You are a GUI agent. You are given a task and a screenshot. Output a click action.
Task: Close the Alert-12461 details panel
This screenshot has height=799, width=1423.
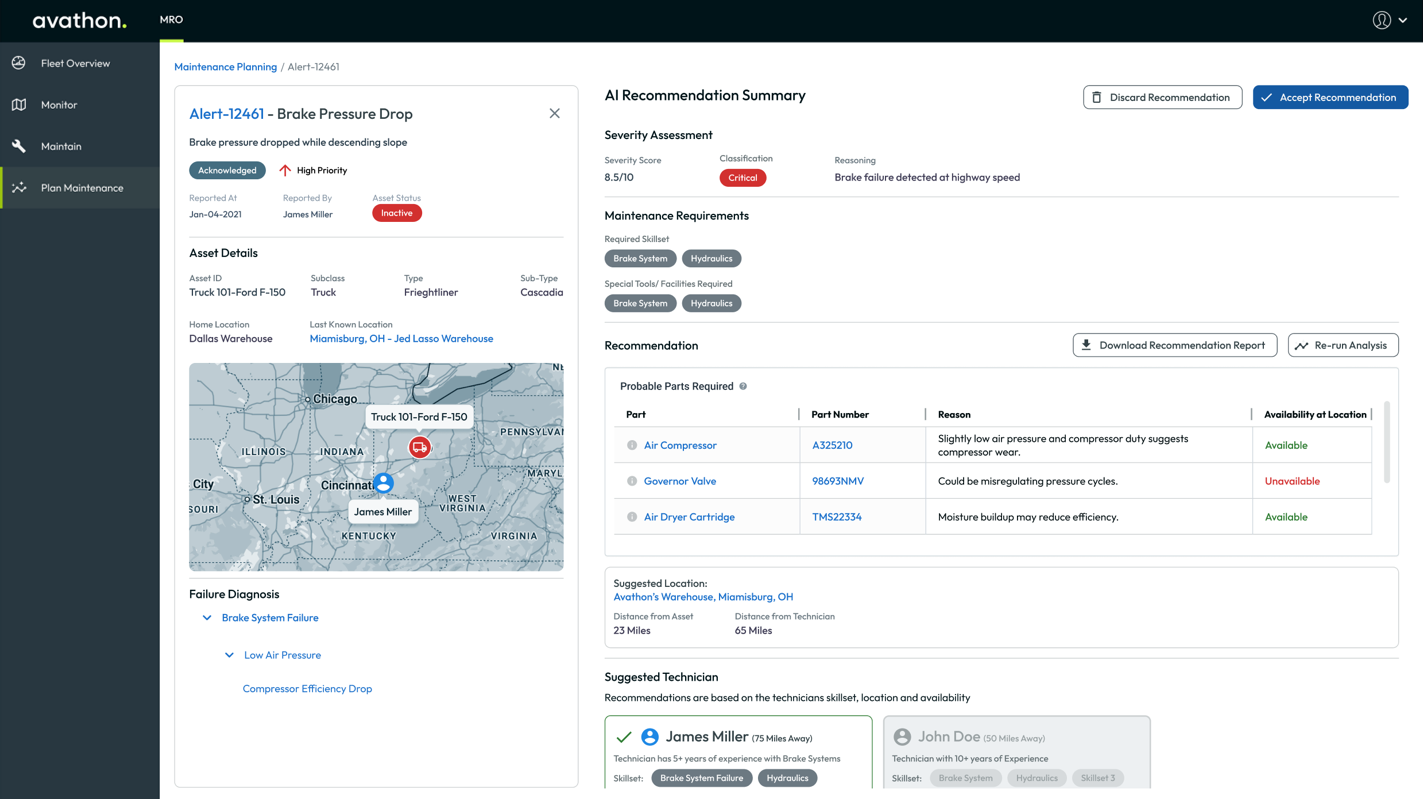click(x=554, y=113)
